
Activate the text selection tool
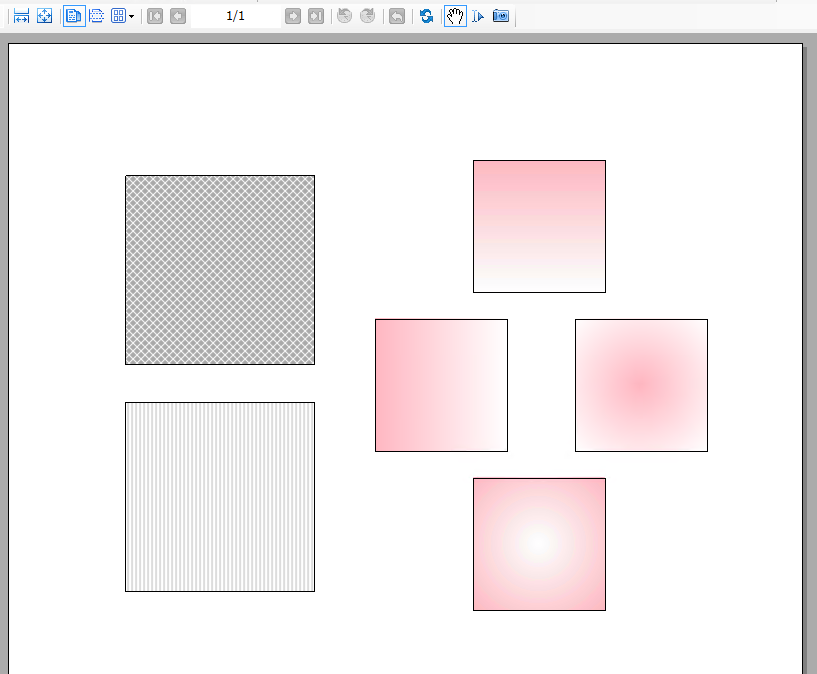tap(478, 16)
